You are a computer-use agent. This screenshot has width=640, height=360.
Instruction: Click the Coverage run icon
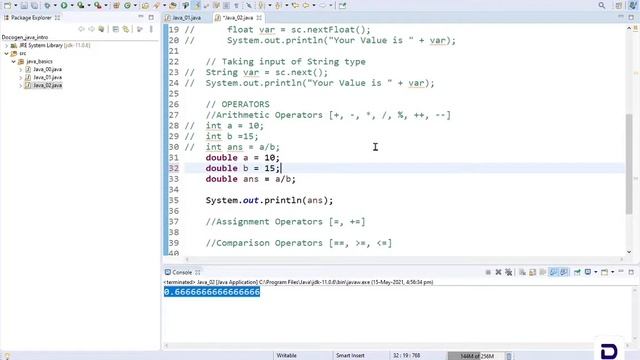(80, 6)
